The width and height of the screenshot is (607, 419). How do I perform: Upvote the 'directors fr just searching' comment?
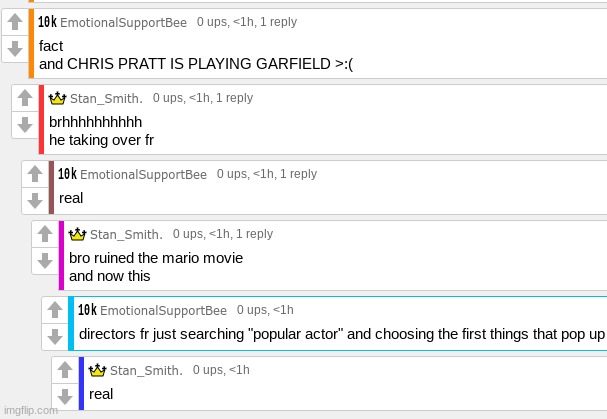[55, 310]
